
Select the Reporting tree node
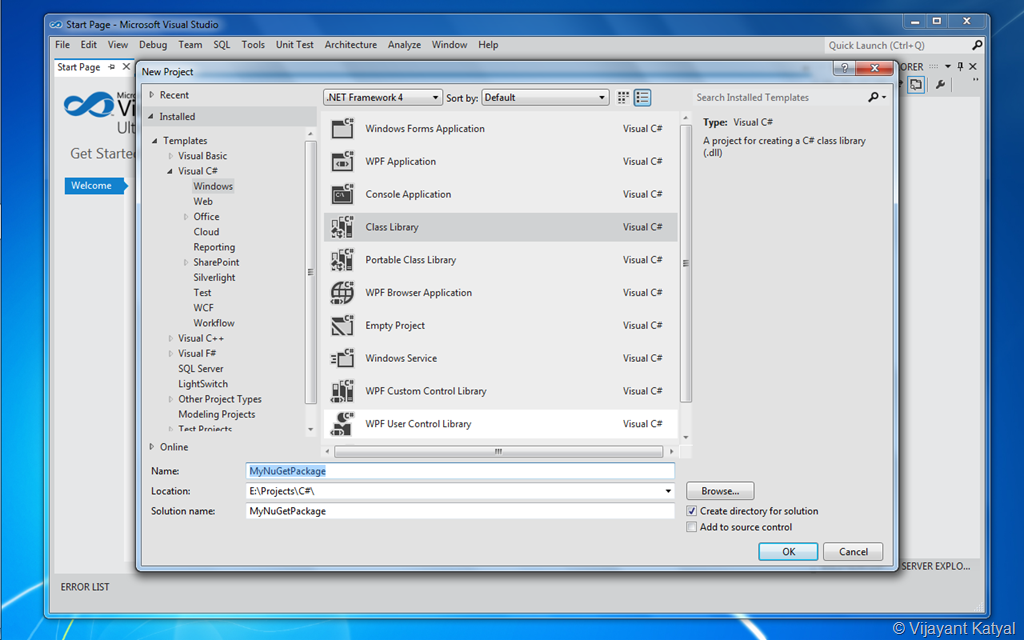pos(214,247)
